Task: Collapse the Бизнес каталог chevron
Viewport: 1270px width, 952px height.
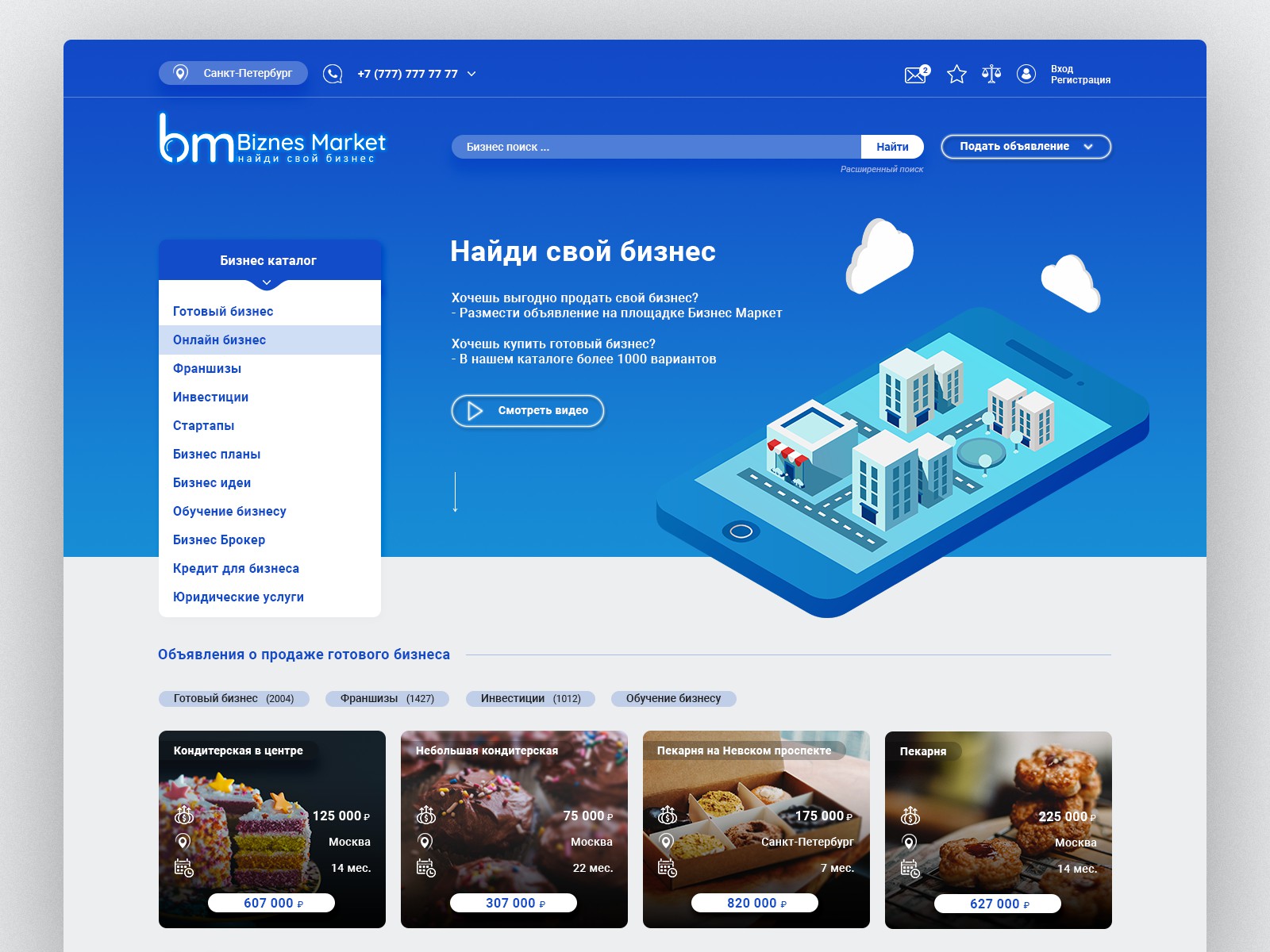Action: (267, 282)
